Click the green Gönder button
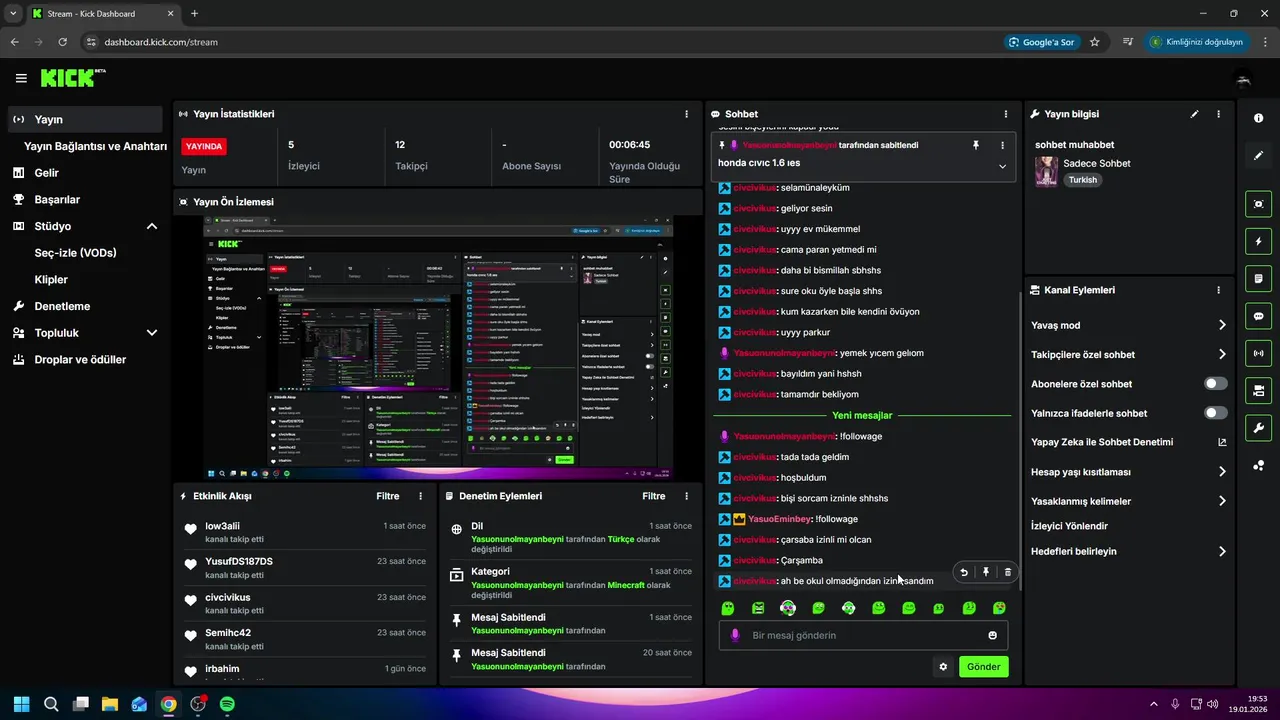Viewport: 1280px width, 720px height. coord(983,667)
